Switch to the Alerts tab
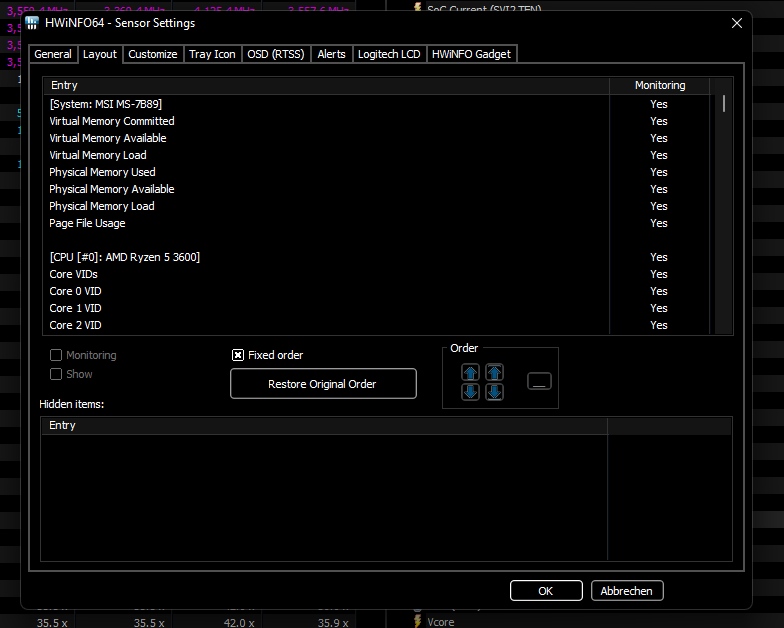 (331, 54)
